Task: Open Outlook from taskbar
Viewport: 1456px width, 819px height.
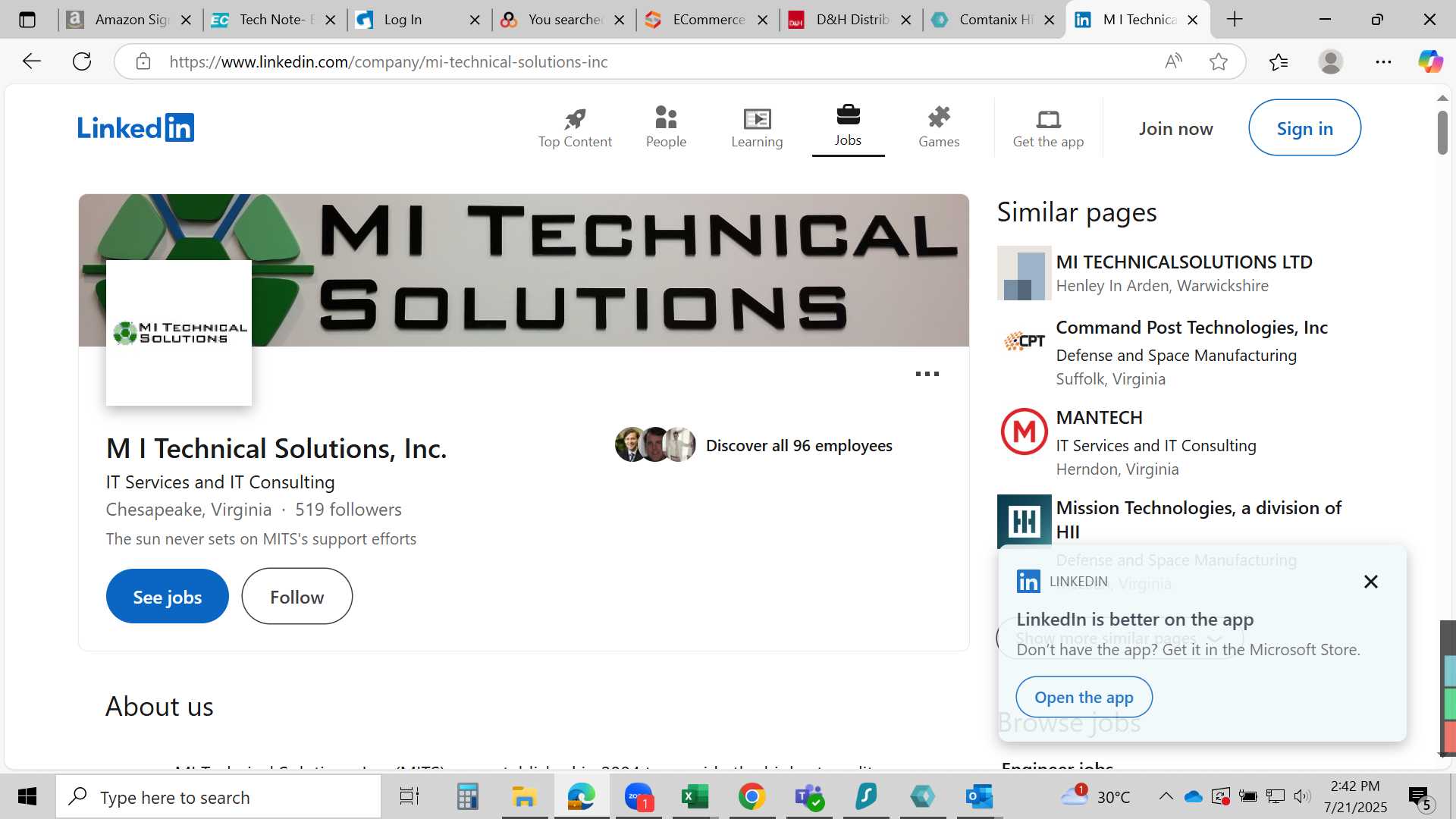Action: point(979,796)
